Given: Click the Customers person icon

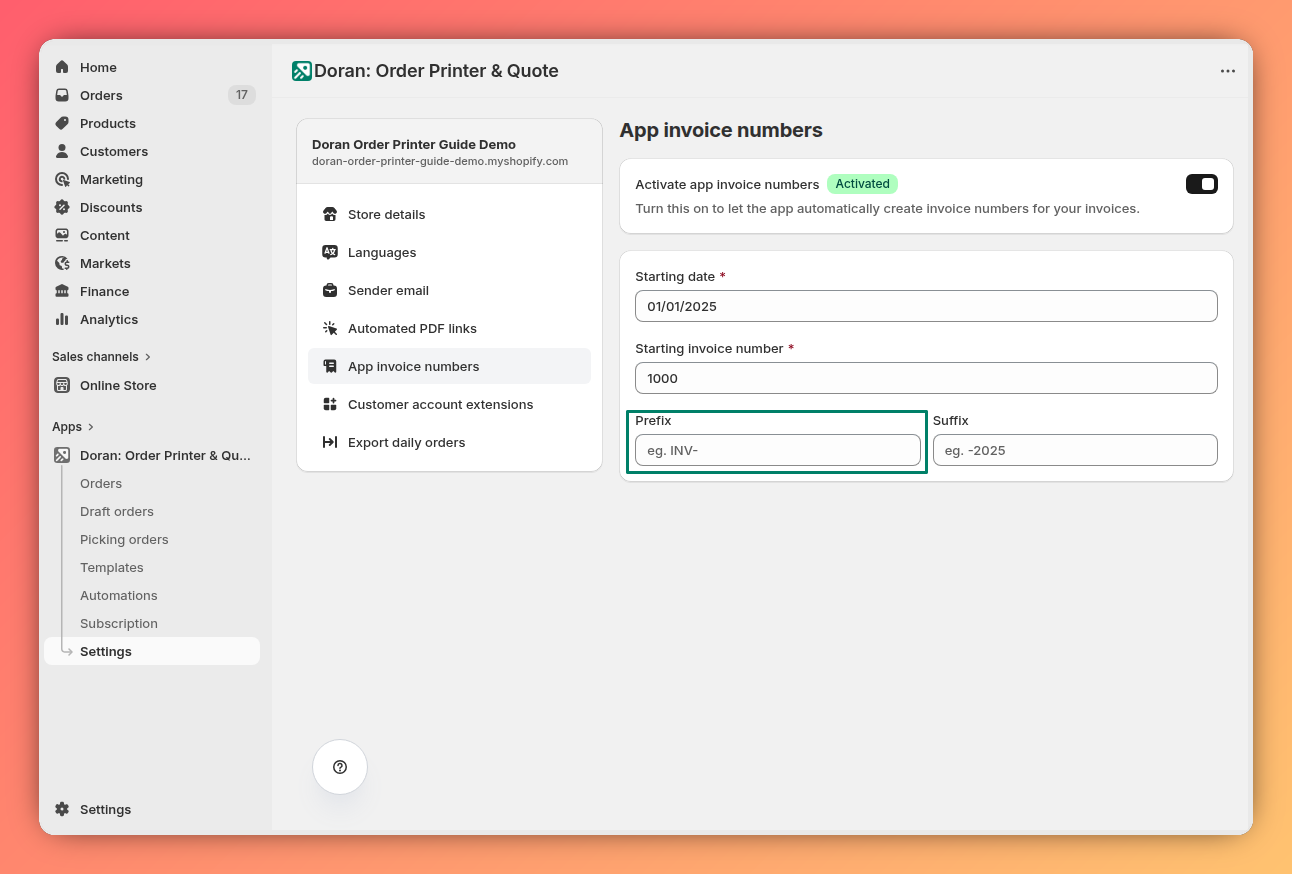Looking at the screenshot, I should (62, 151).
